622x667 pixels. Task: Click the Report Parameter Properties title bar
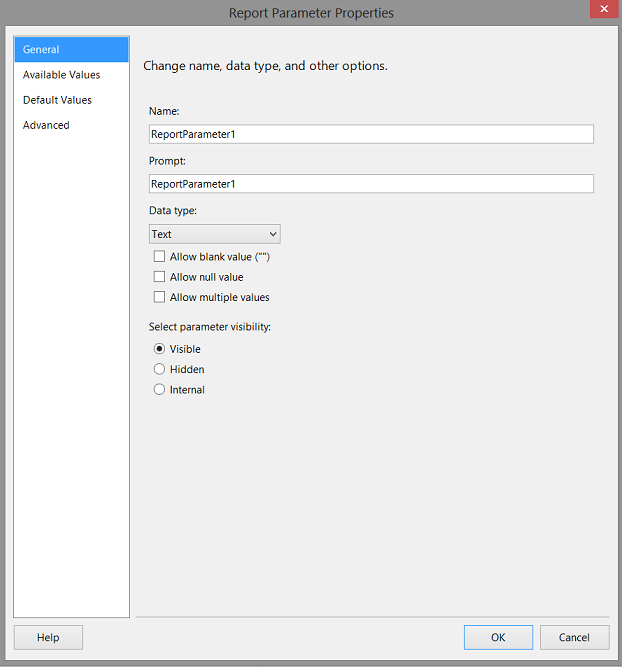pyautogui.click(x=311, y=13)
